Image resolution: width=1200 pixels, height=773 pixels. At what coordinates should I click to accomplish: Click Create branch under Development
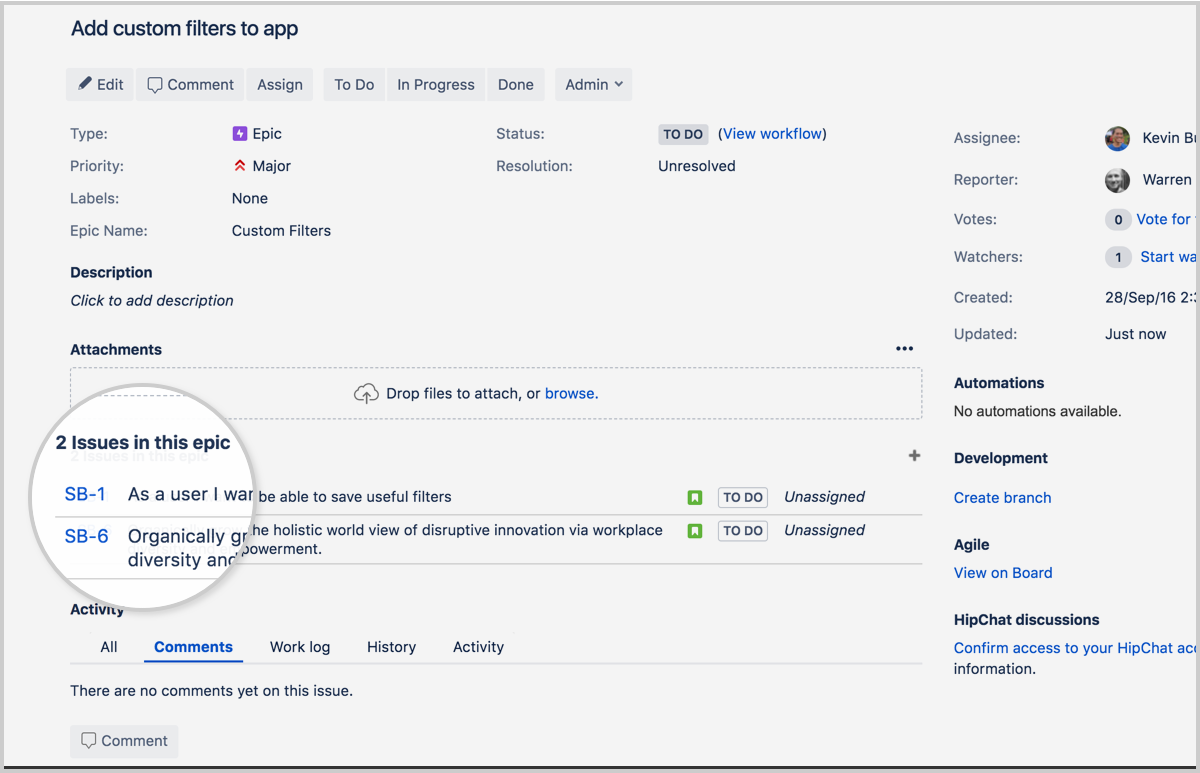(1002, 497)
